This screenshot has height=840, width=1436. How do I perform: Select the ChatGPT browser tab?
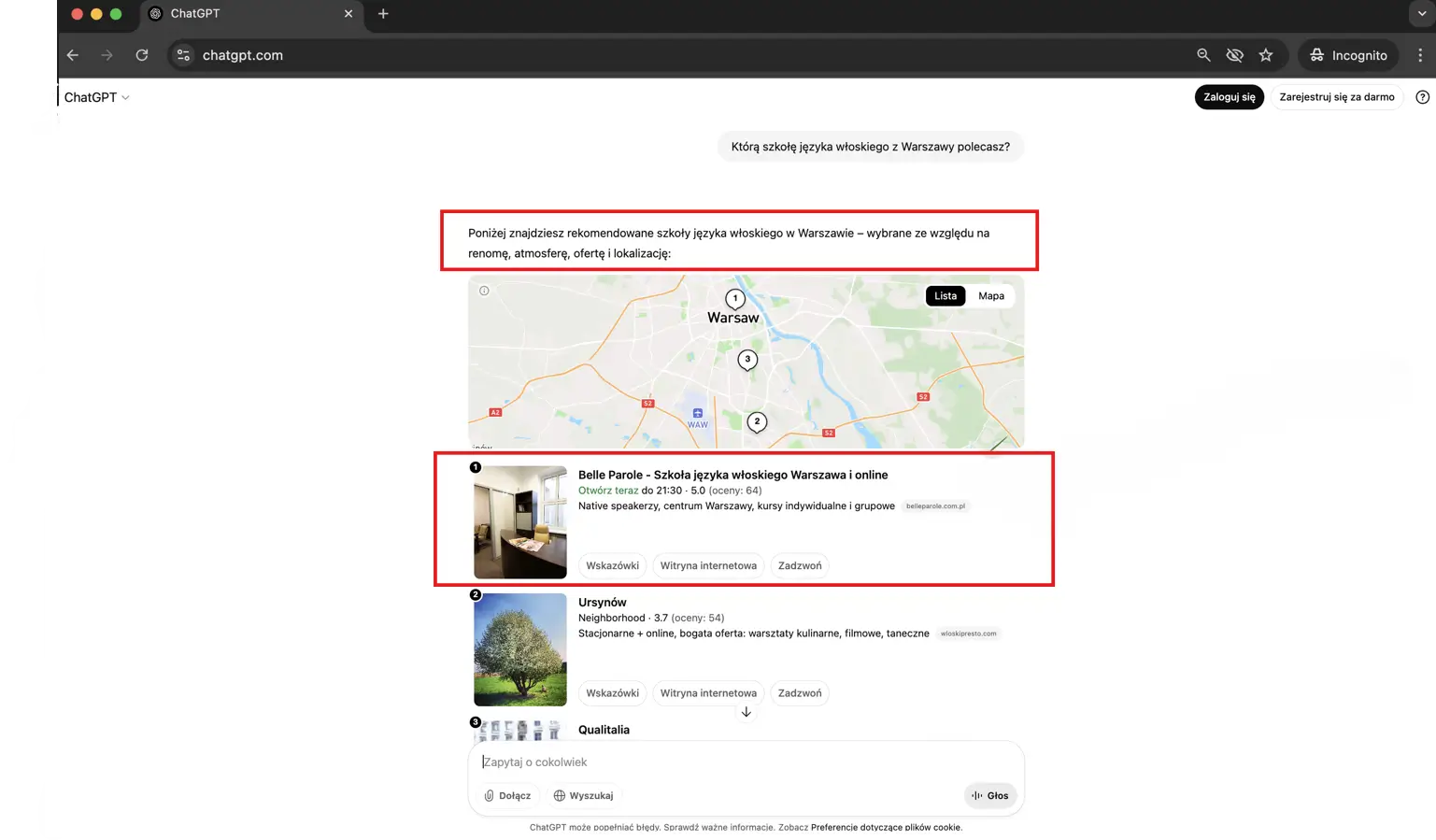(250, 14)
